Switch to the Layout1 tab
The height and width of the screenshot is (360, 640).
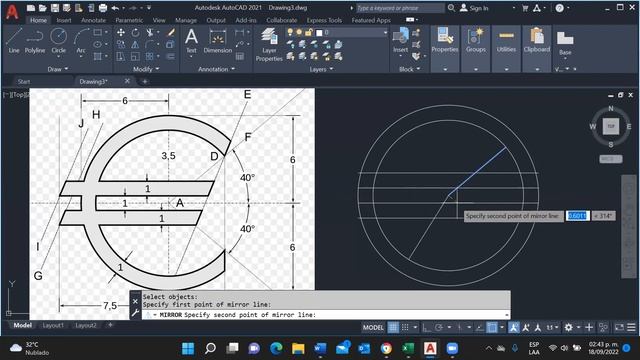53,325
